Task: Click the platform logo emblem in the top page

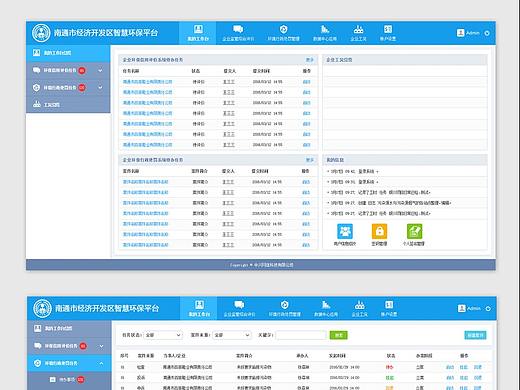Action: click(x=41, y=33)
